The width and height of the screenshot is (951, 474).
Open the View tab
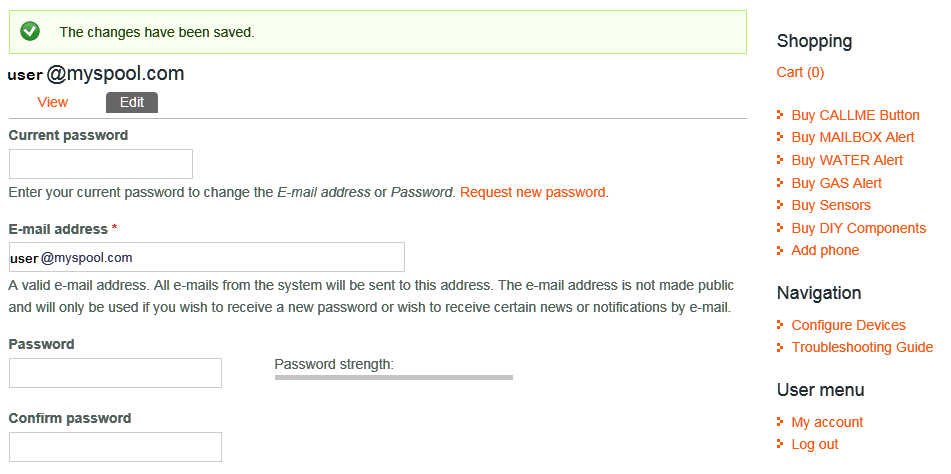[x=52, y=102]
